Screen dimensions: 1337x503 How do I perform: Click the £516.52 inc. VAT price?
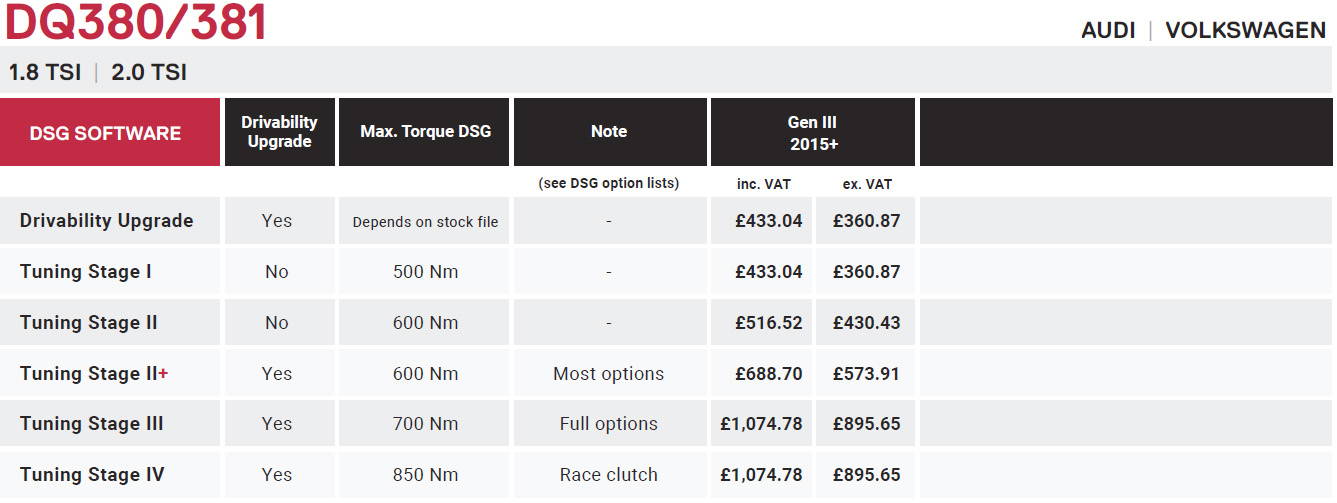tap(769, 323)
